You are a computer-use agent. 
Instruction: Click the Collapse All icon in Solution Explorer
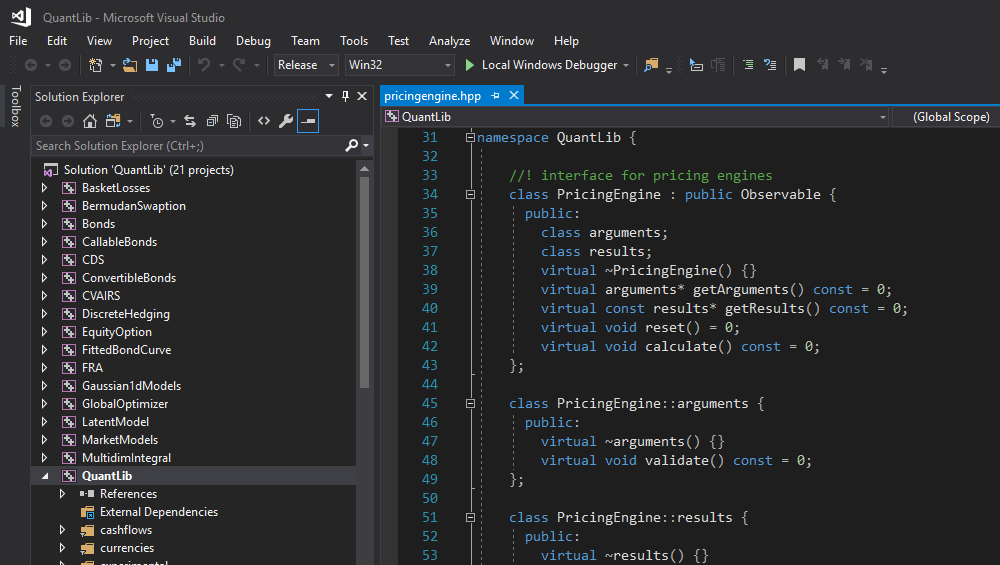[211, 121]
